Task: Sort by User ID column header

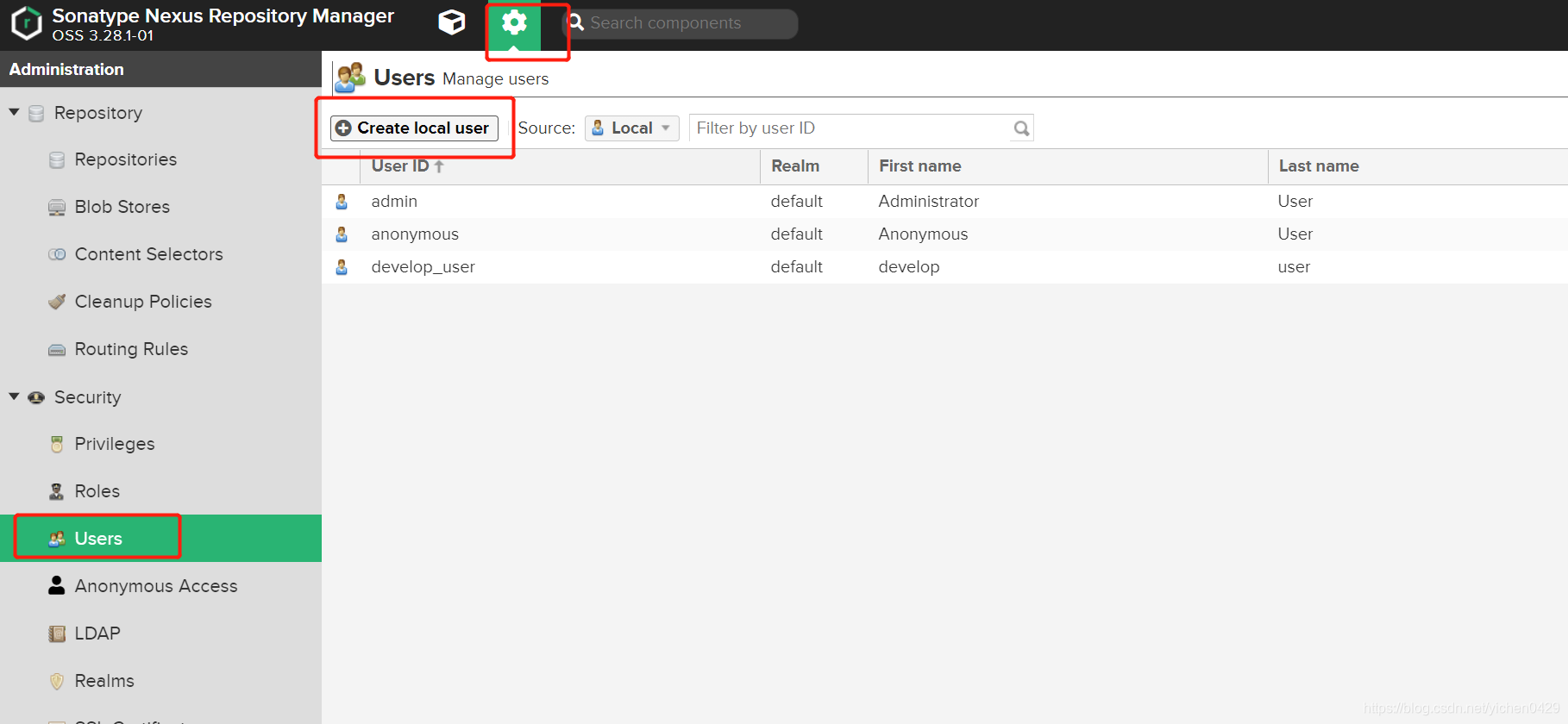Action: tap(560, 166)
